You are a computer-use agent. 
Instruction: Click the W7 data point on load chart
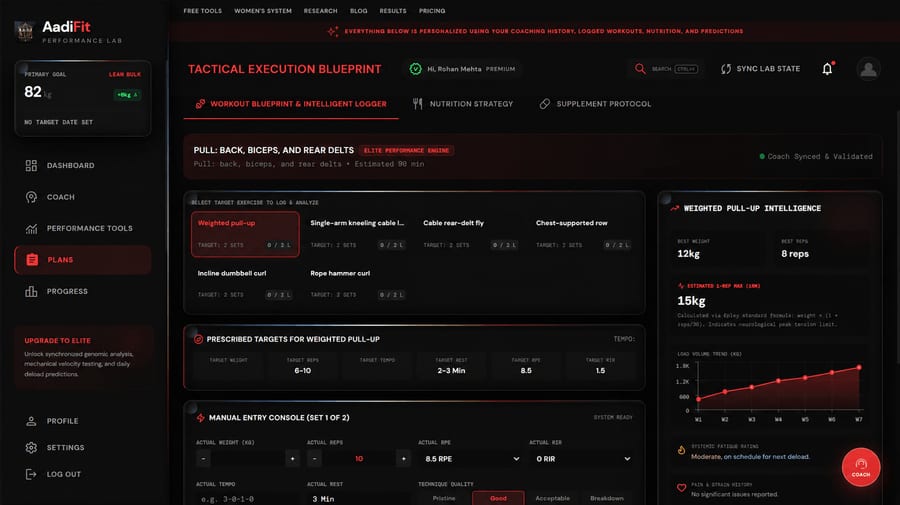pyautogui.click(x=859, y=367)
